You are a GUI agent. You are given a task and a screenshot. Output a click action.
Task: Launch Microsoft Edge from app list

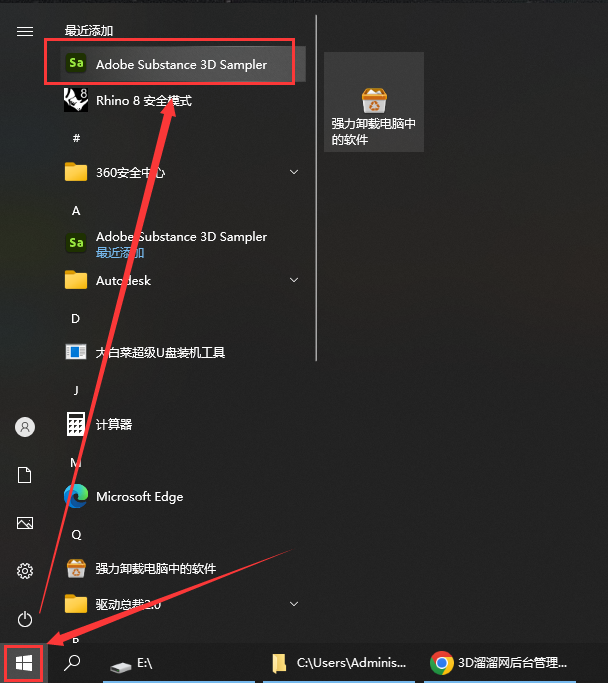(x=183, y=496)
